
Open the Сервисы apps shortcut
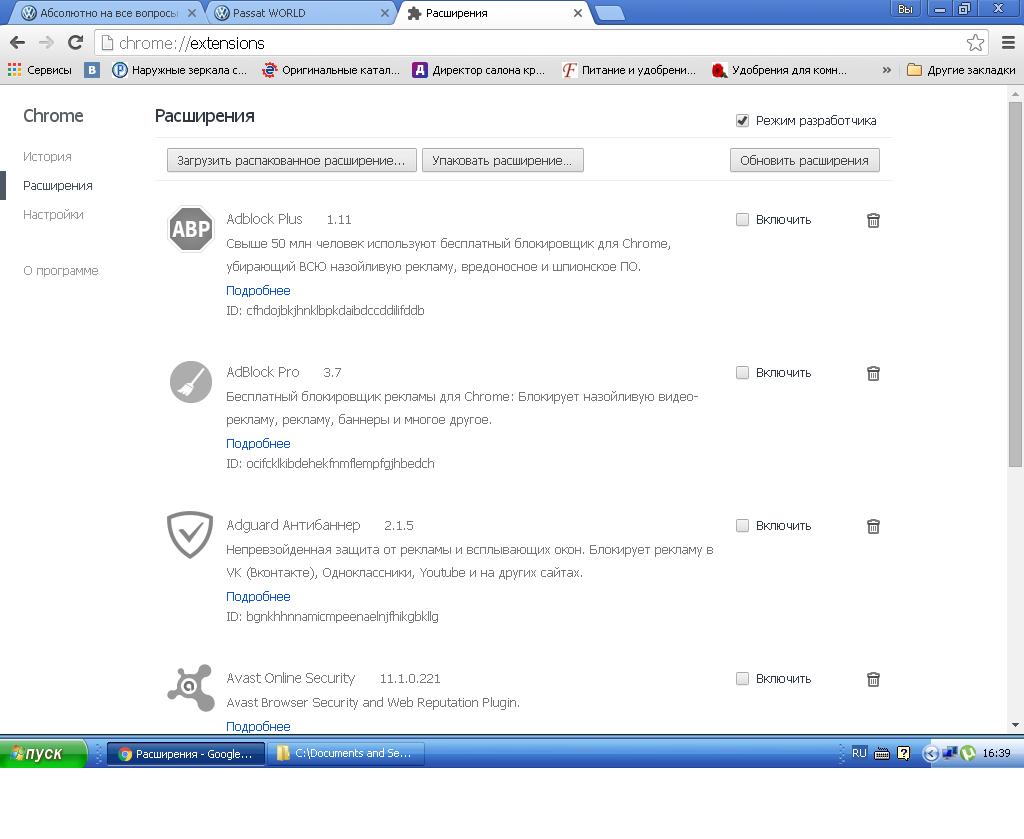[39, 70]
